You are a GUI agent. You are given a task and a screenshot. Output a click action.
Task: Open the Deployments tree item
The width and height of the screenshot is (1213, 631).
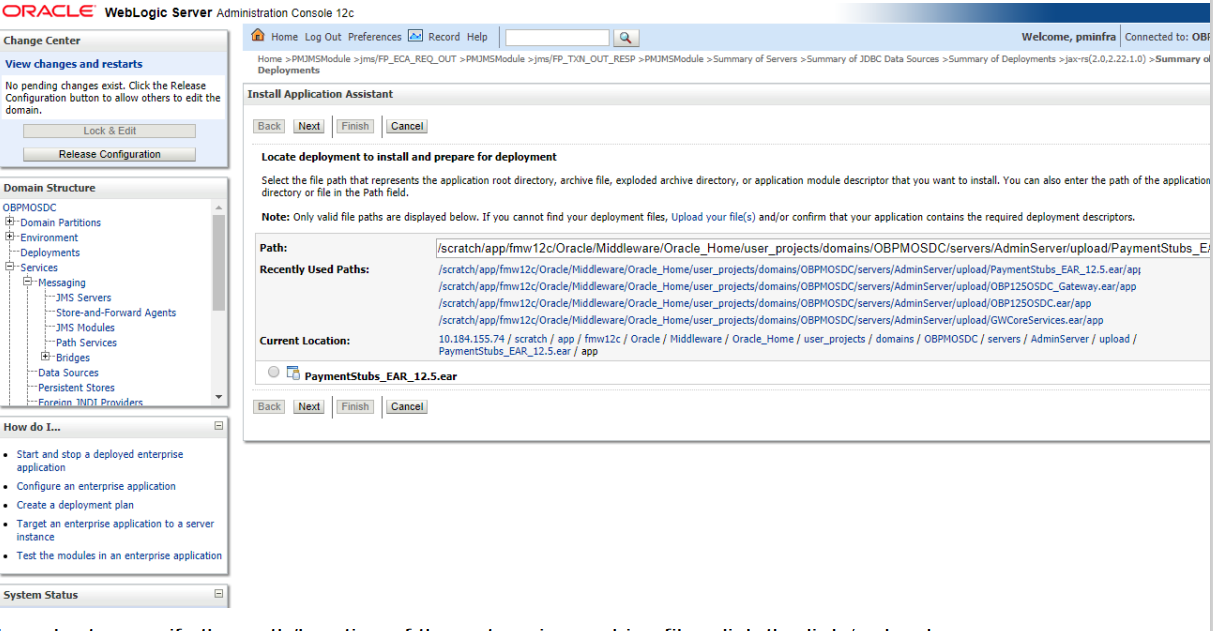tap(50, 253)
